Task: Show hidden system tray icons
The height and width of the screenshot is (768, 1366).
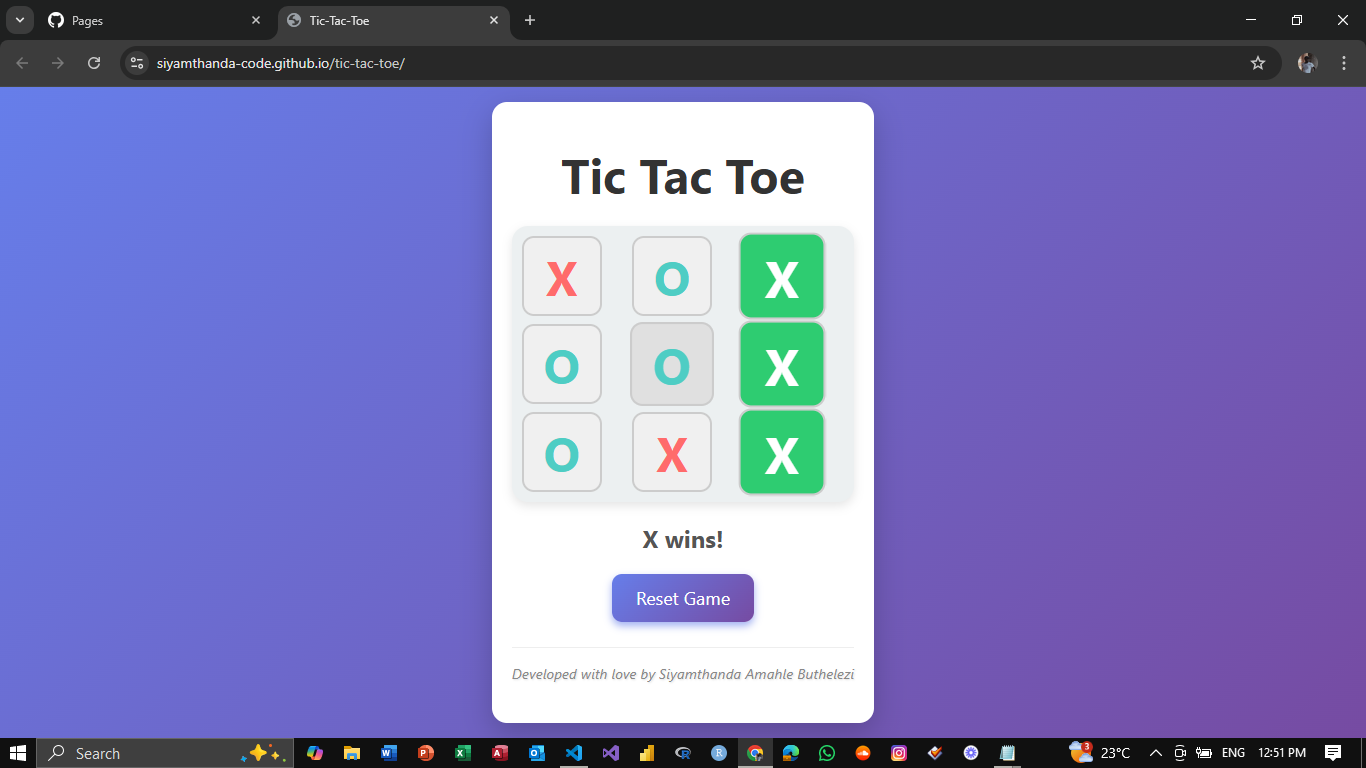Action: point(1155,753)
